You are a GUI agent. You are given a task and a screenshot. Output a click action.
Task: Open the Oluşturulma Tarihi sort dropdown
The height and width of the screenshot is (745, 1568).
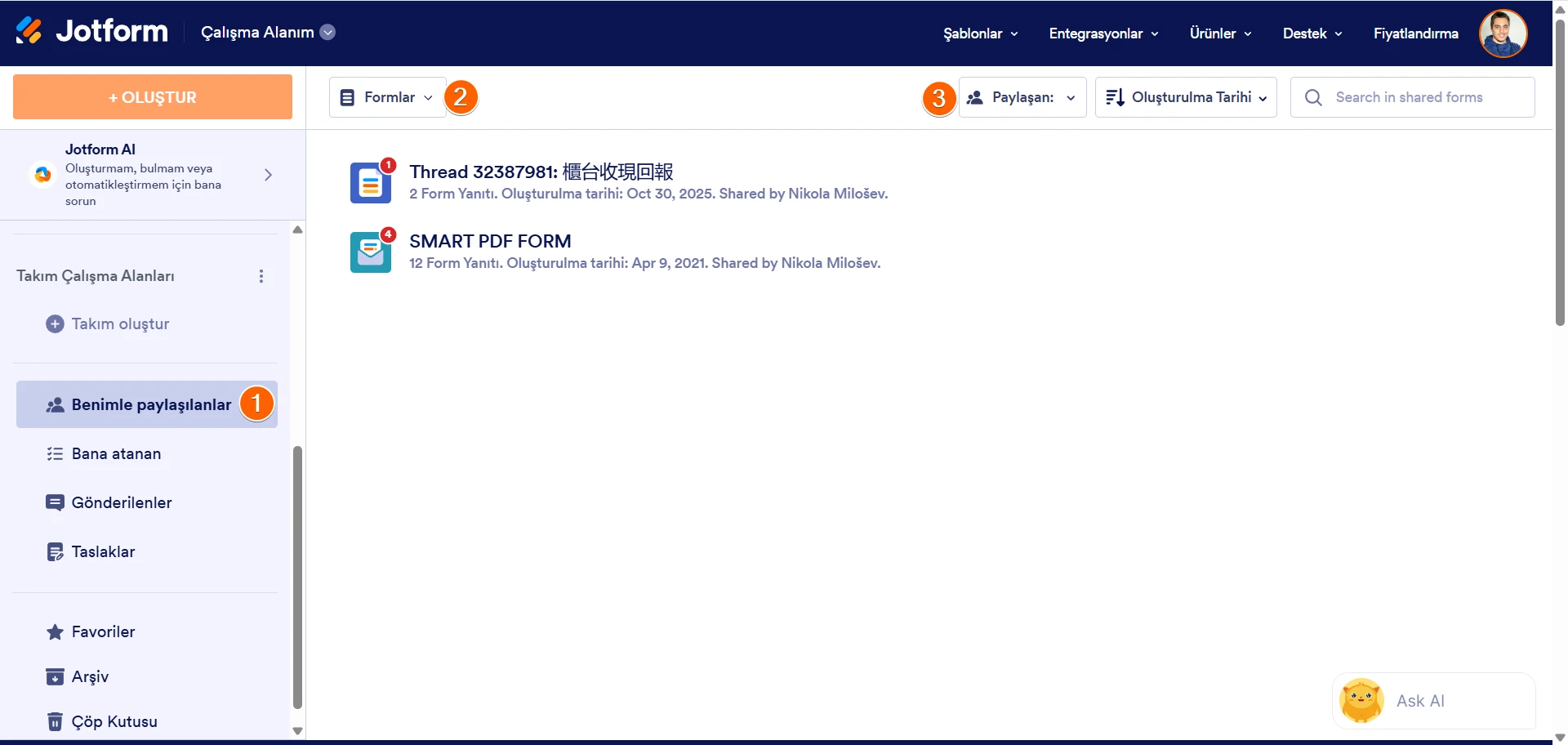[x=1186, y=96]
